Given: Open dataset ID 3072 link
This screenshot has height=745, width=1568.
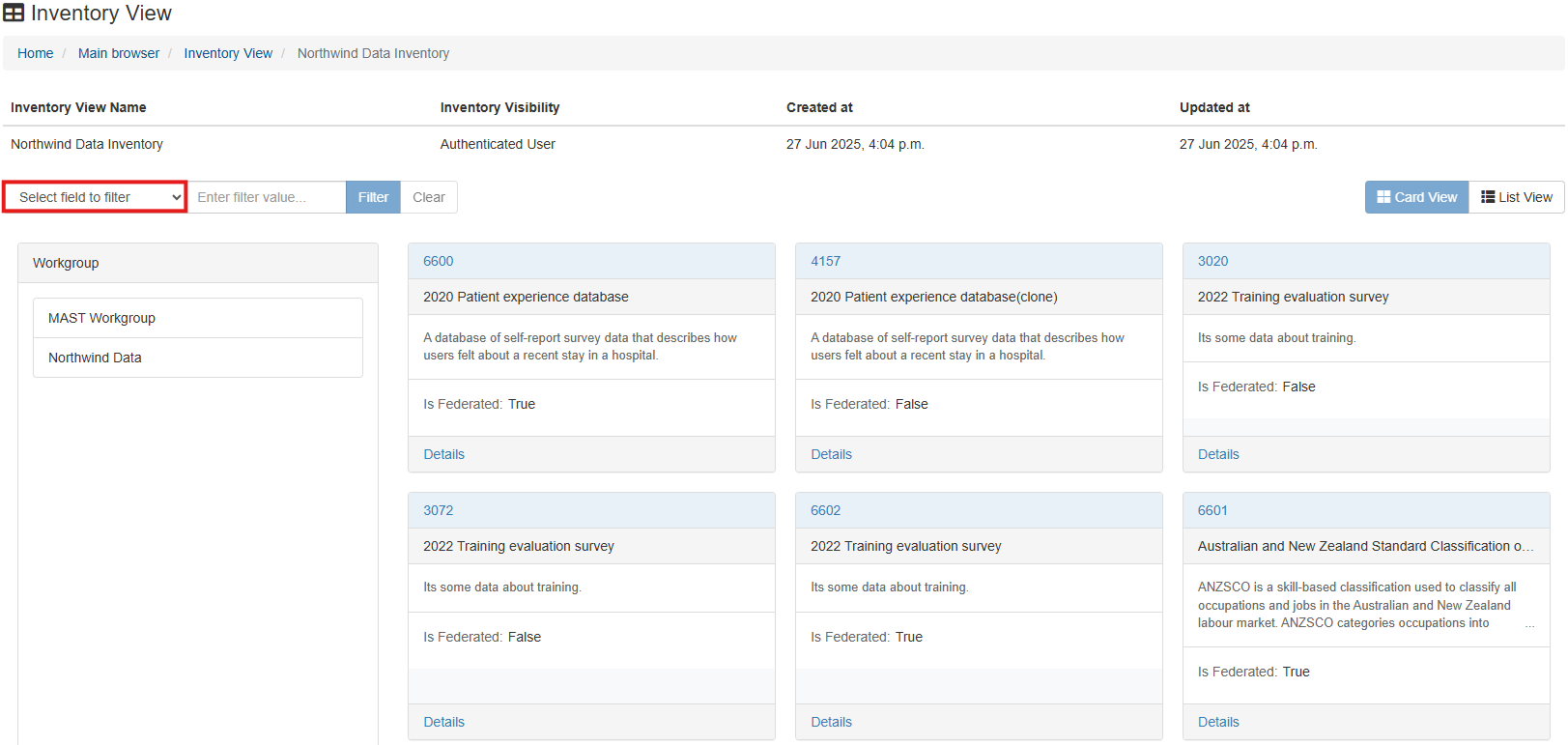Looking at the screenshot, I should pos(438,510).
